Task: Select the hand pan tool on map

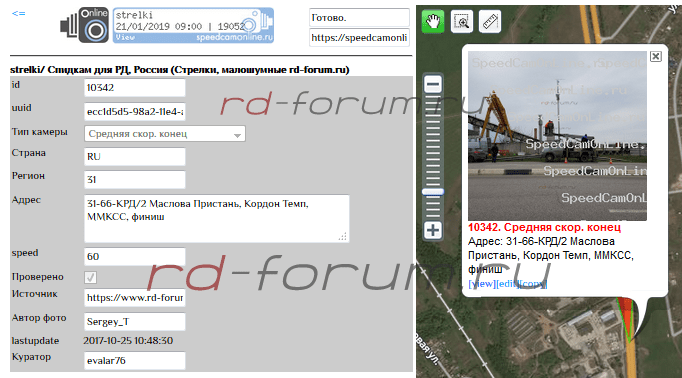Action: 433,21
